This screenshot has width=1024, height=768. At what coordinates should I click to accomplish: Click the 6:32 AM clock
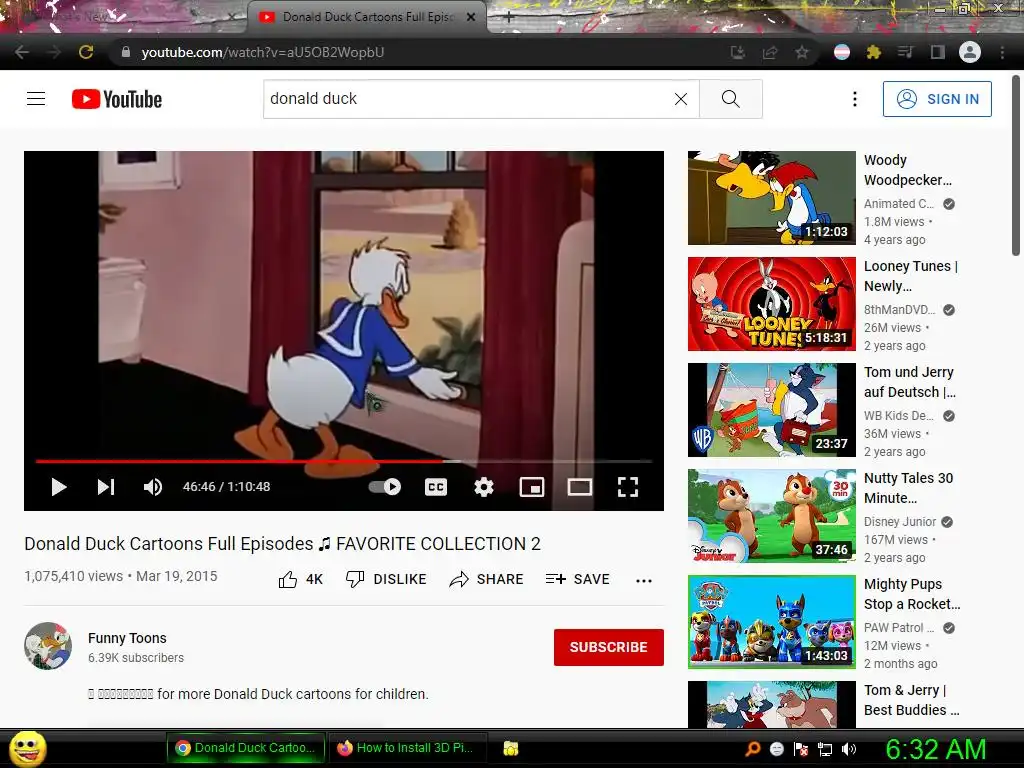click(x=936, y=750)
